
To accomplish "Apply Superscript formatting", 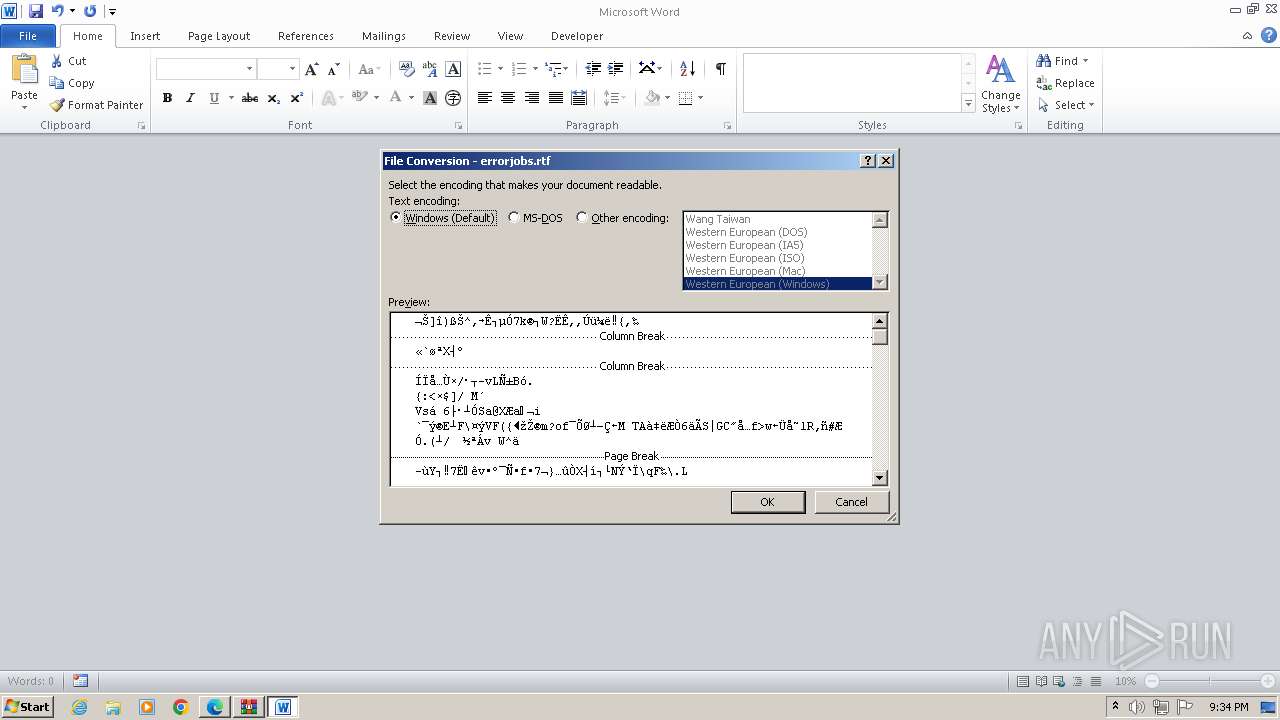I will pyautogui.click(x=296, y=98).
